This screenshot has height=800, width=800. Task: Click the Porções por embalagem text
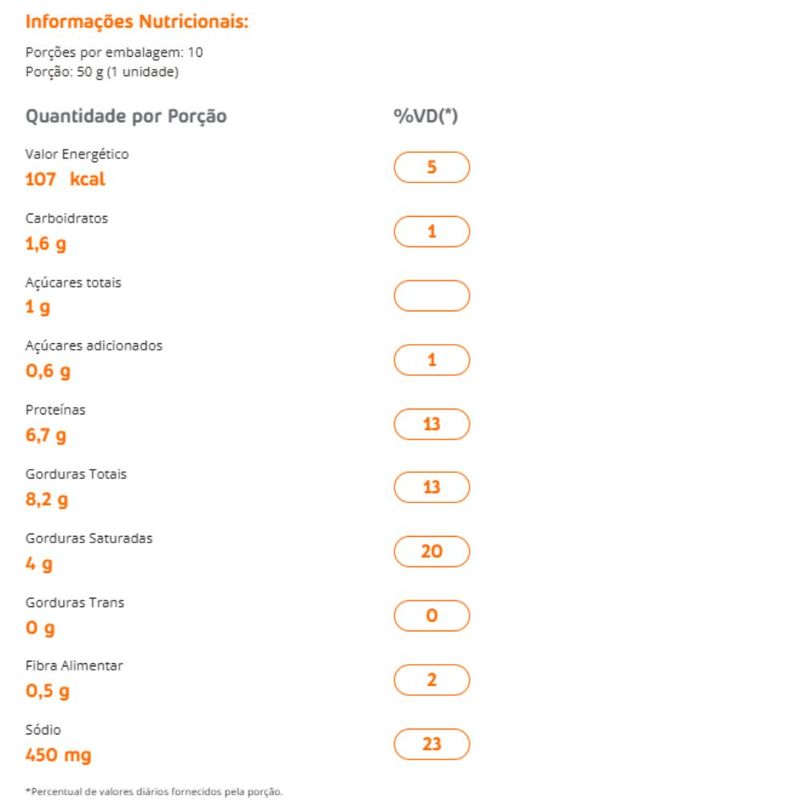coord(114,53)
